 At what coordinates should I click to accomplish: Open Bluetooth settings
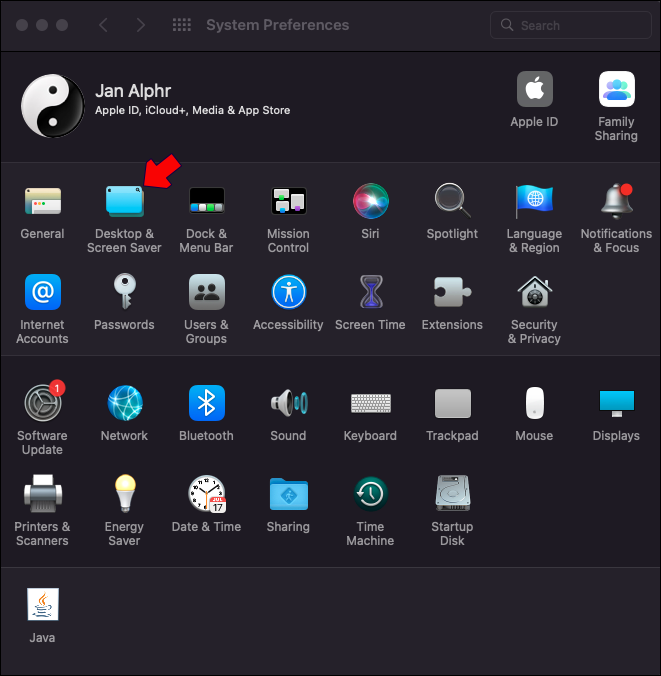pos(207,403)
